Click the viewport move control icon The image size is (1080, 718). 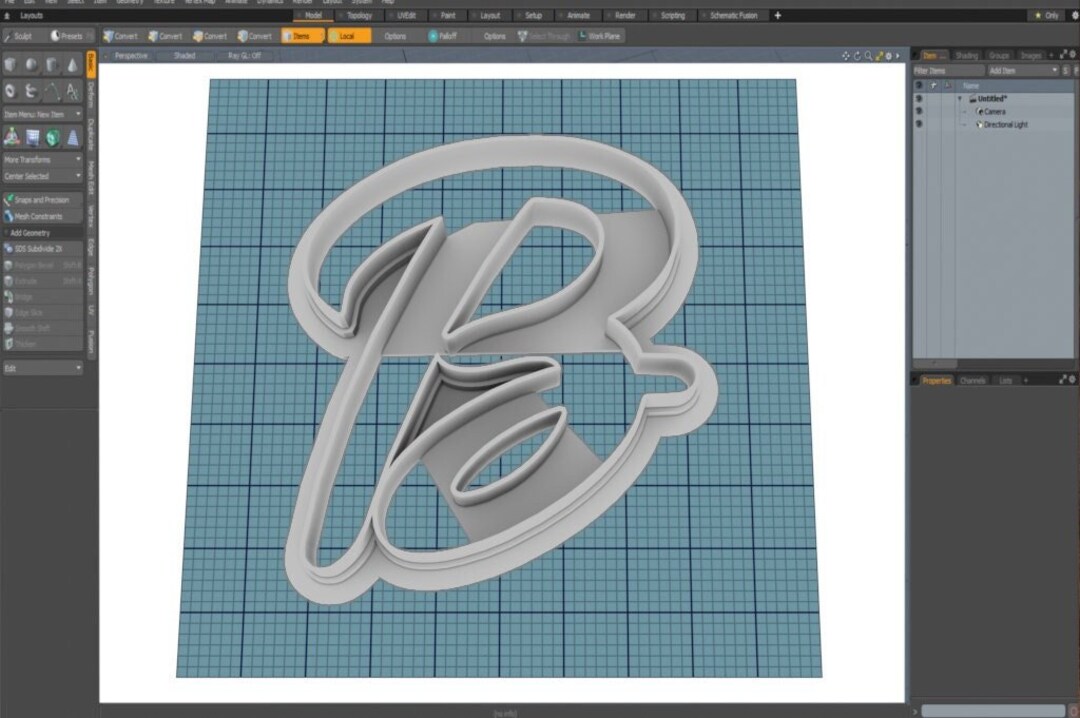click(846, 56)
